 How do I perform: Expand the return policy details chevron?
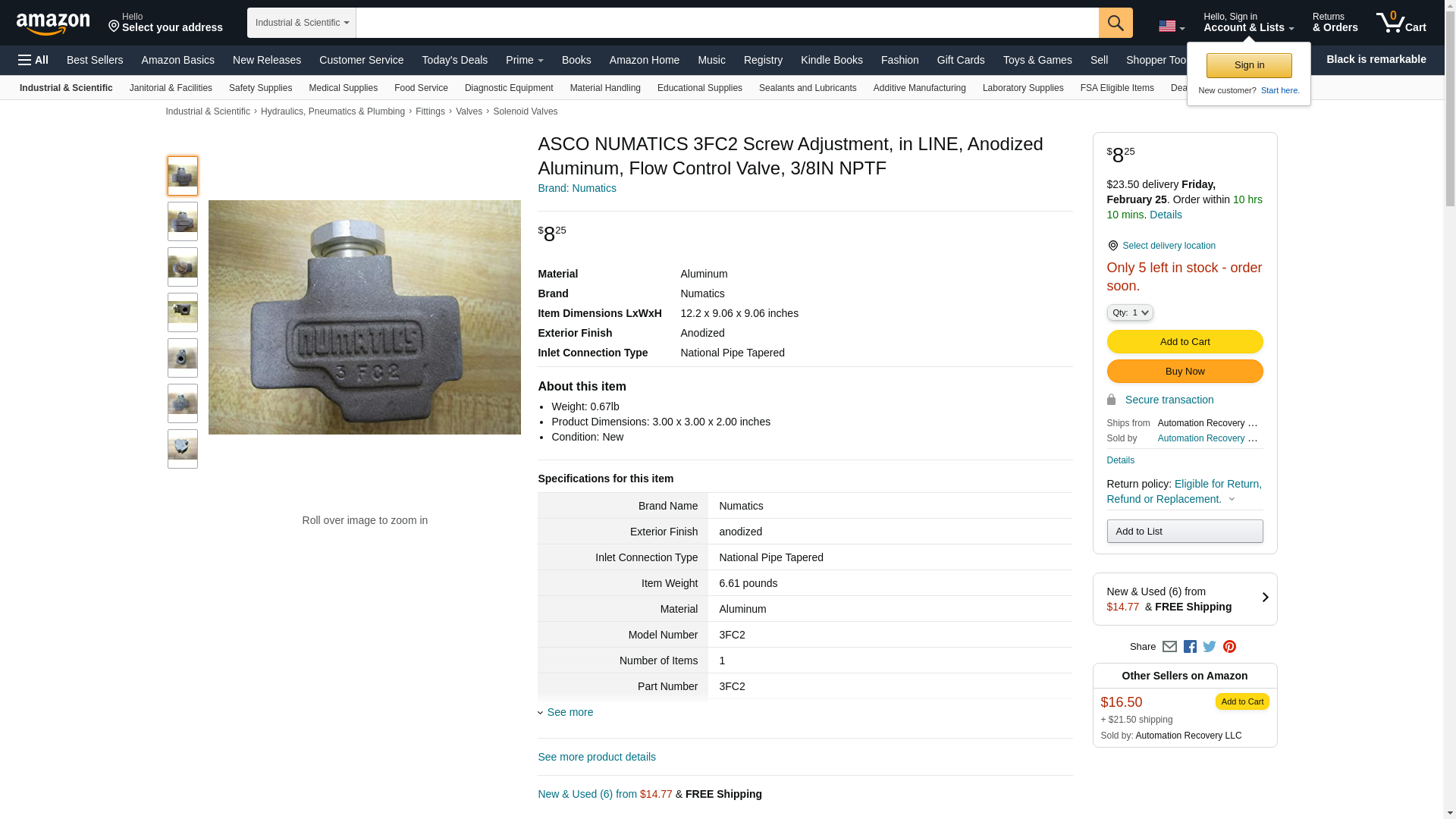coord(1232,500)
